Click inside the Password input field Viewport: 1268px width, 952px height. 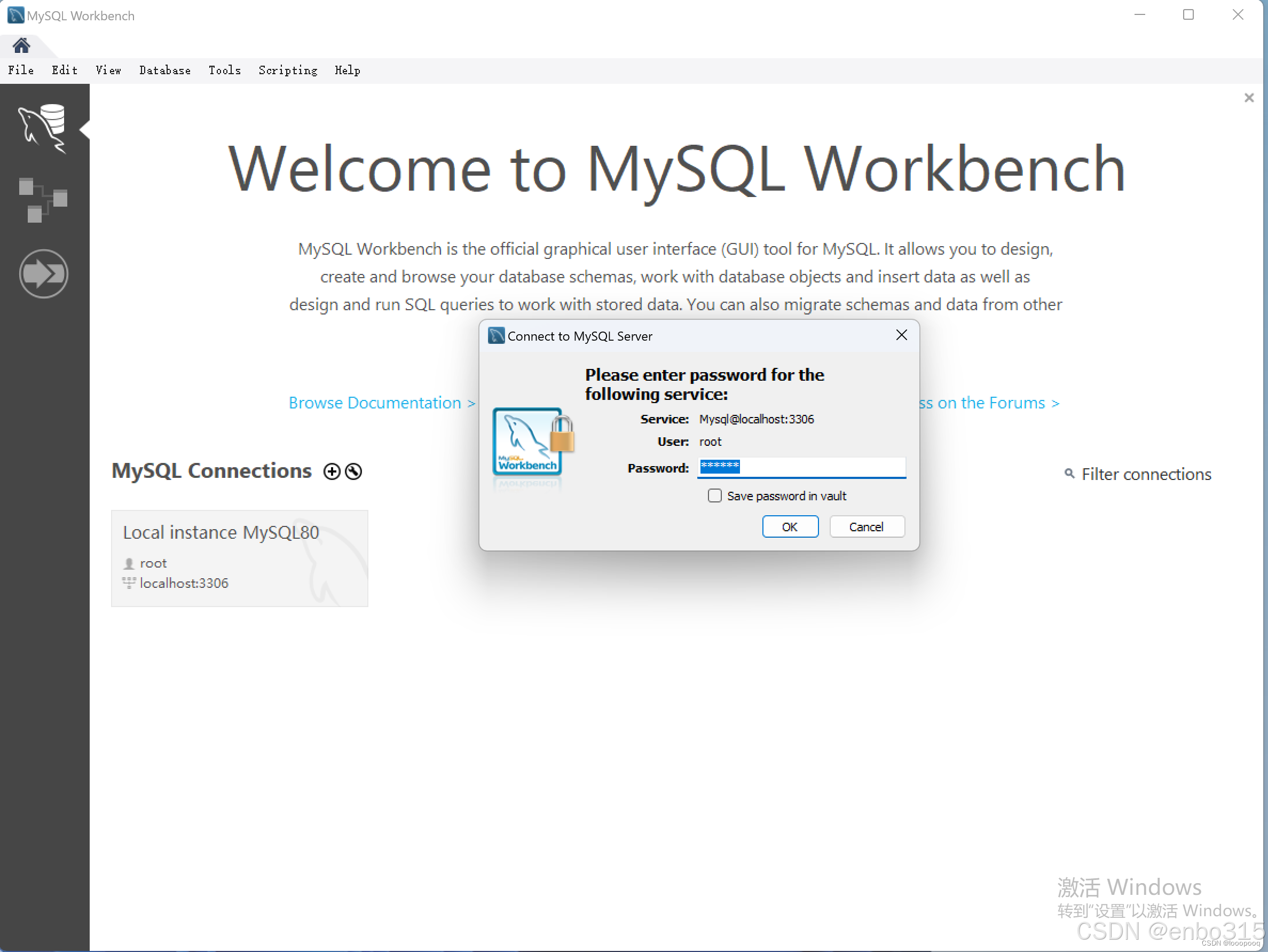pos(801,468)
